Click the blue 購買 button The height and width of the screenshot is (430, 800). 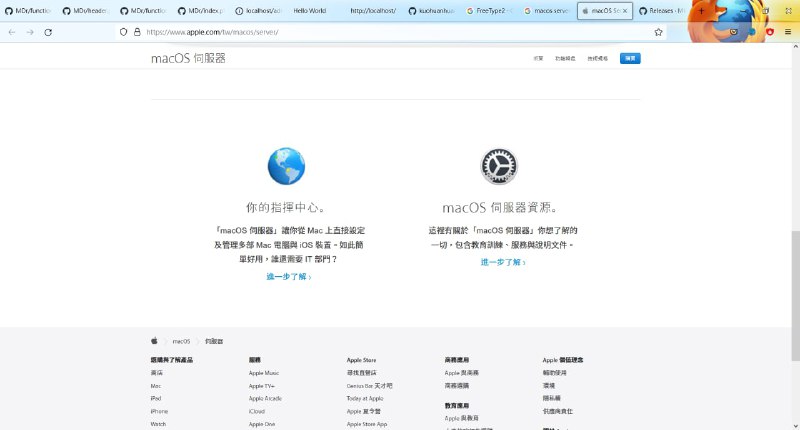(630, 59)
